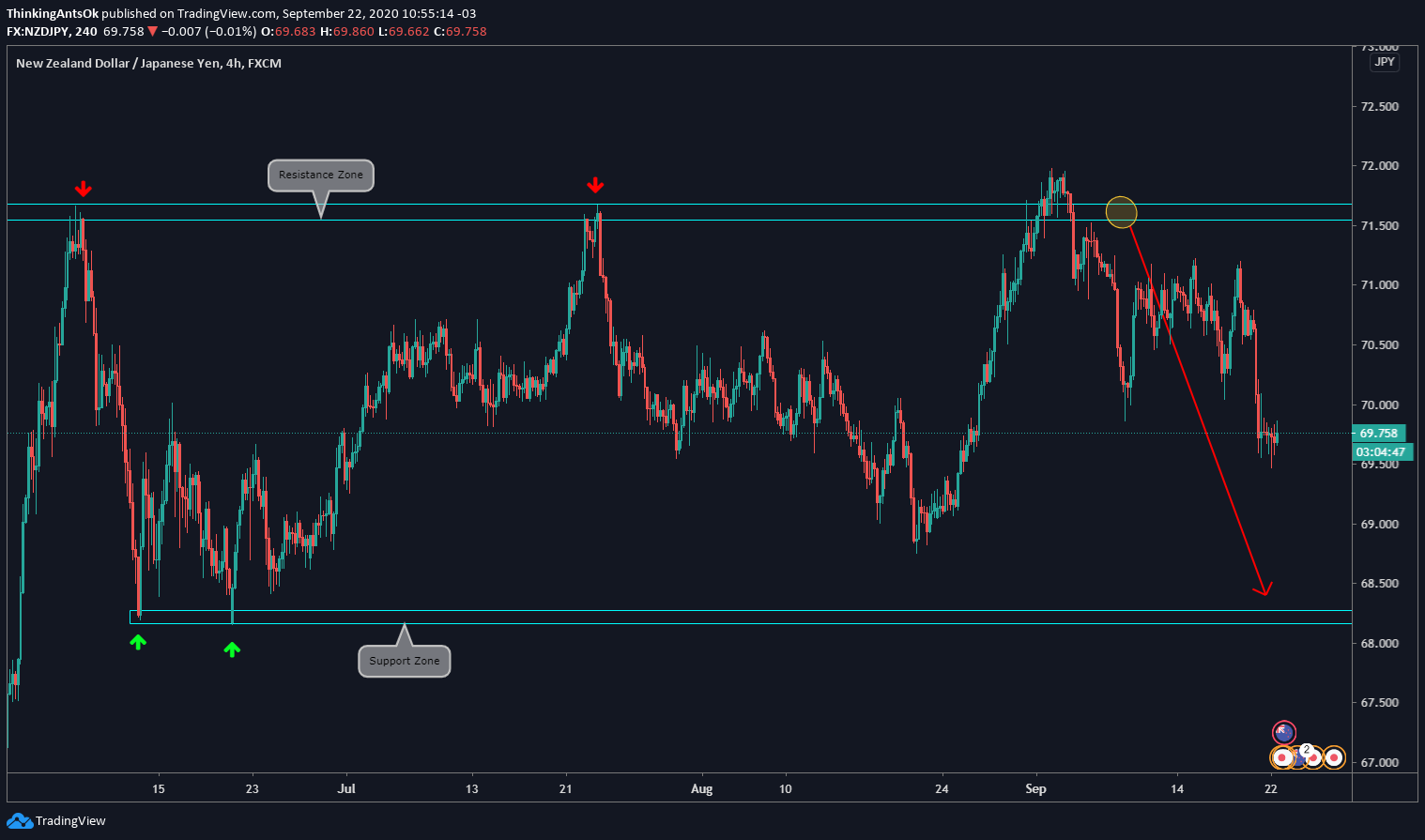1425x840 pixels.
Task: Select the Resistance Zone callout label
Action: (321, 176)
